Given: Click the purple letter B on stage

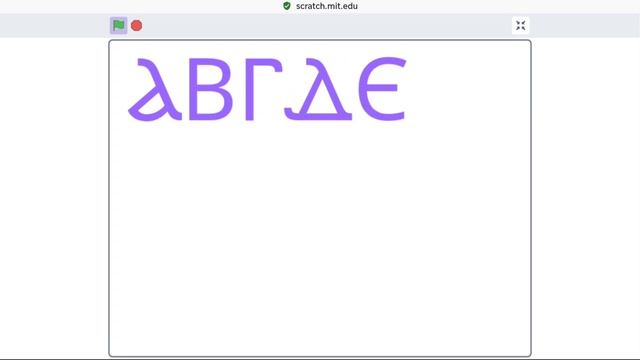Looking at the screenshot, I should coord(210,89).
